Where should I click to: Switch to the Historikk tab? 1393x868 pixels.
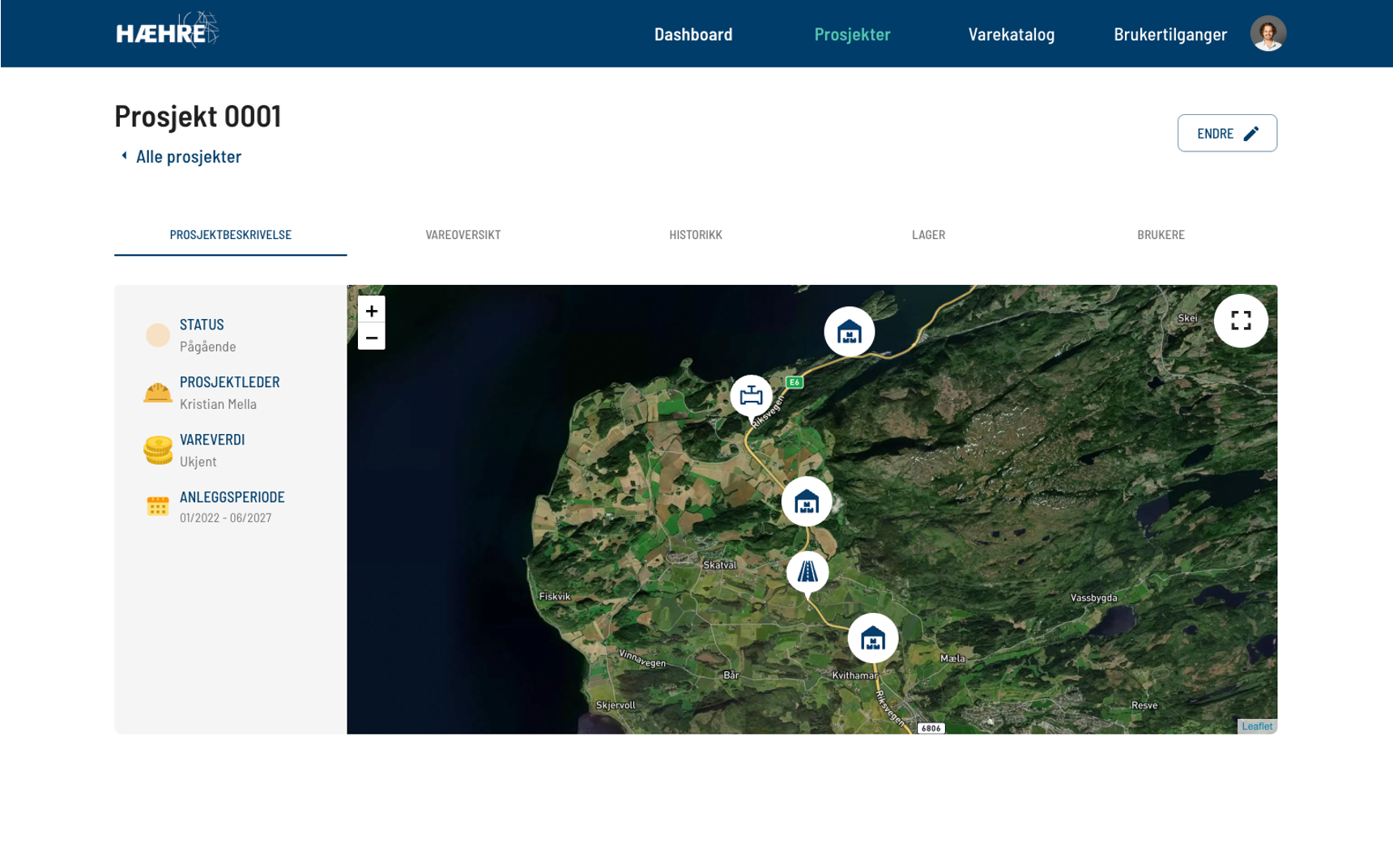(x=696, y=235)
